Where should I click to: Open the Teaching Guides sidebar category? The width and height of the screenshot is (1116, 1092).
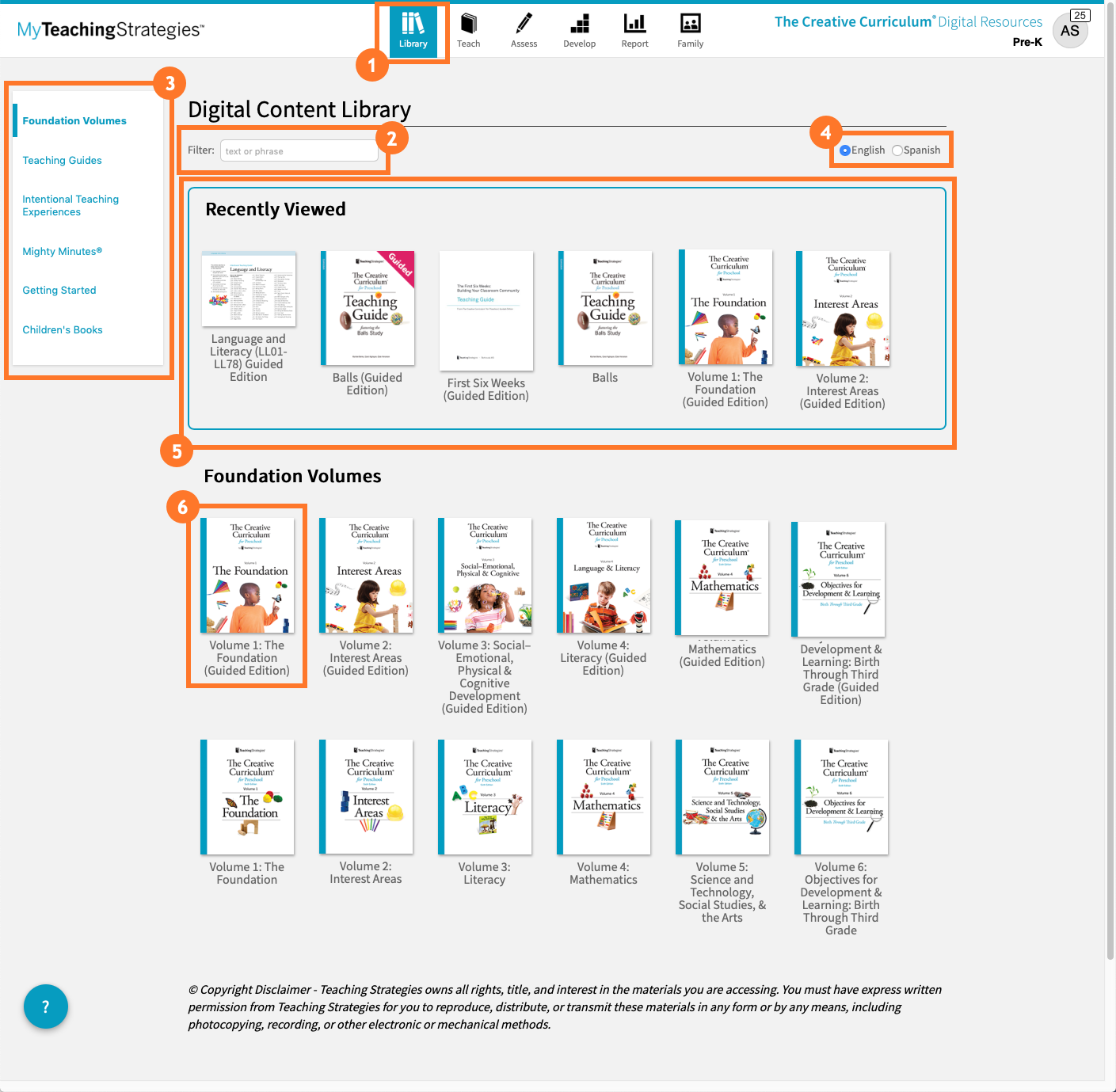pos(62,160)
